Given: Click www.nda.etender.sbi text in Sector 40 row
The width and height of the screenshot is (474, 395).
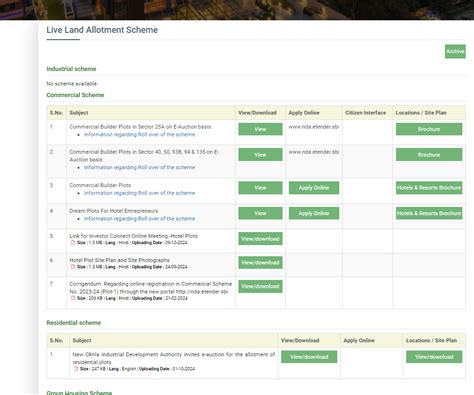Looking at the screenshot, I should point(314,152).
